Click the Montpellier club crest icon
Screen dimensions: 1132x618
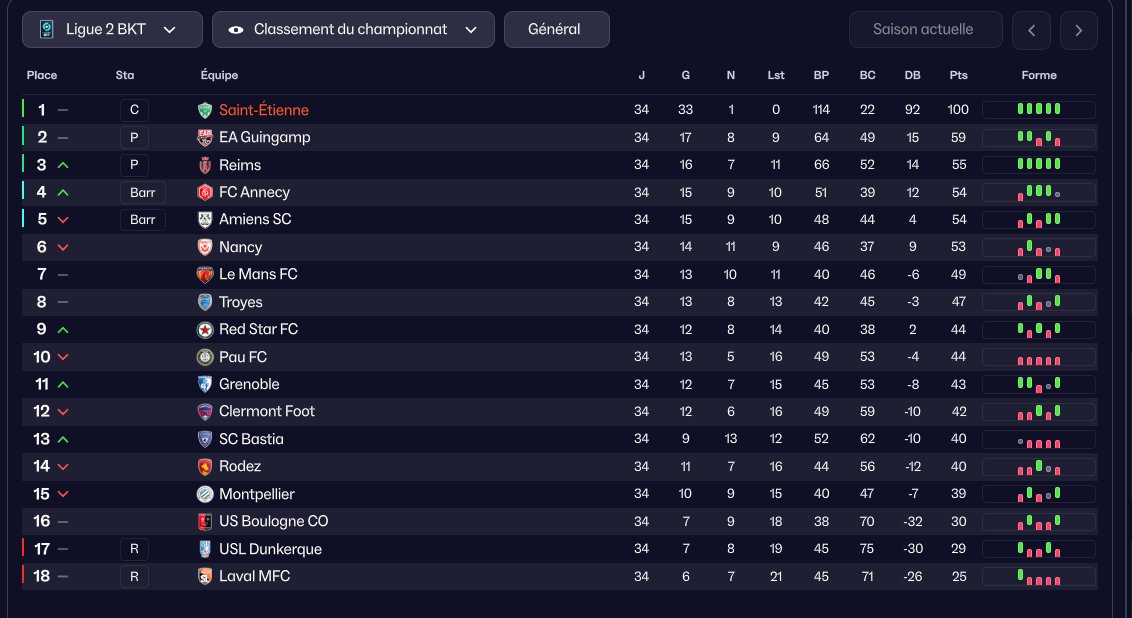(x=205, y=494)
